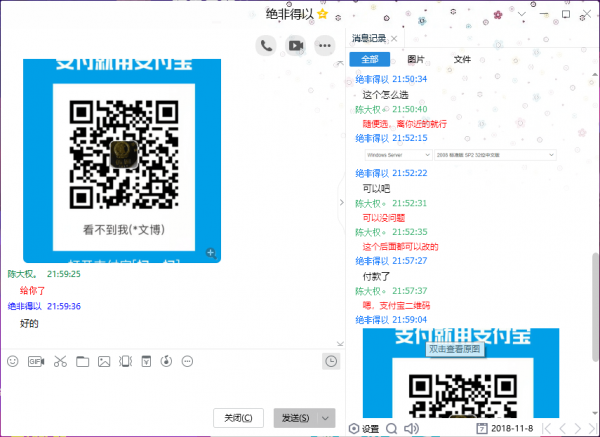Open the red packet icon in the chat toolbar
Image resolution: width=600 pixels, height=437 pixels.
point(146,361)
